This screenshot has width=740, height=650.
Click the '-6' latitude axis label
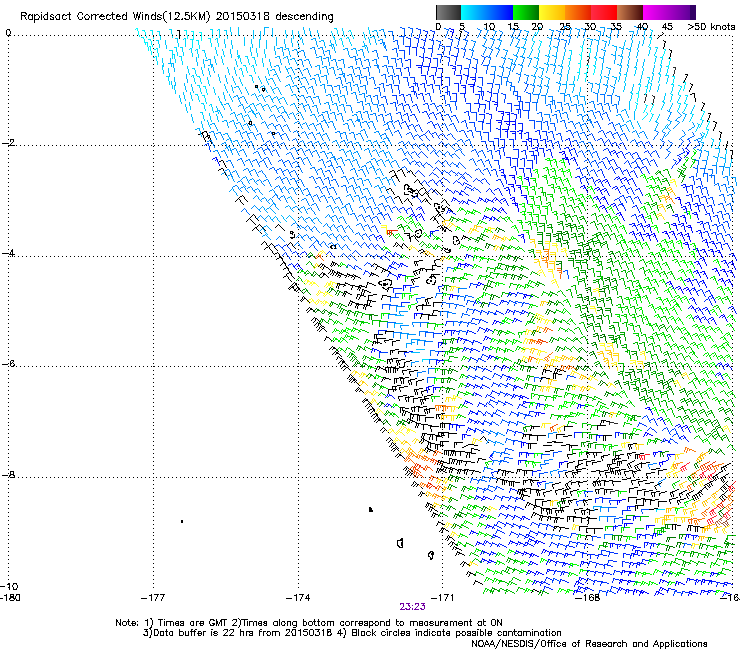[x=8, y=364]
